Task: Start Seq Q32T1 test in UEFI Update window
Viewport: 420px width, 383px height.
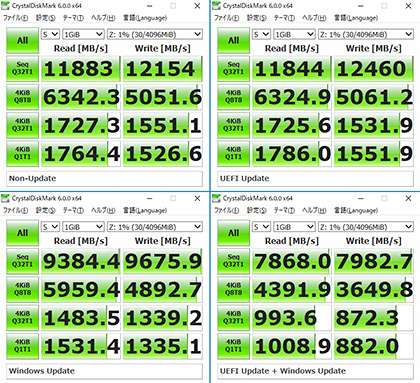Action: pyautogui.click(x=233, y=69)
